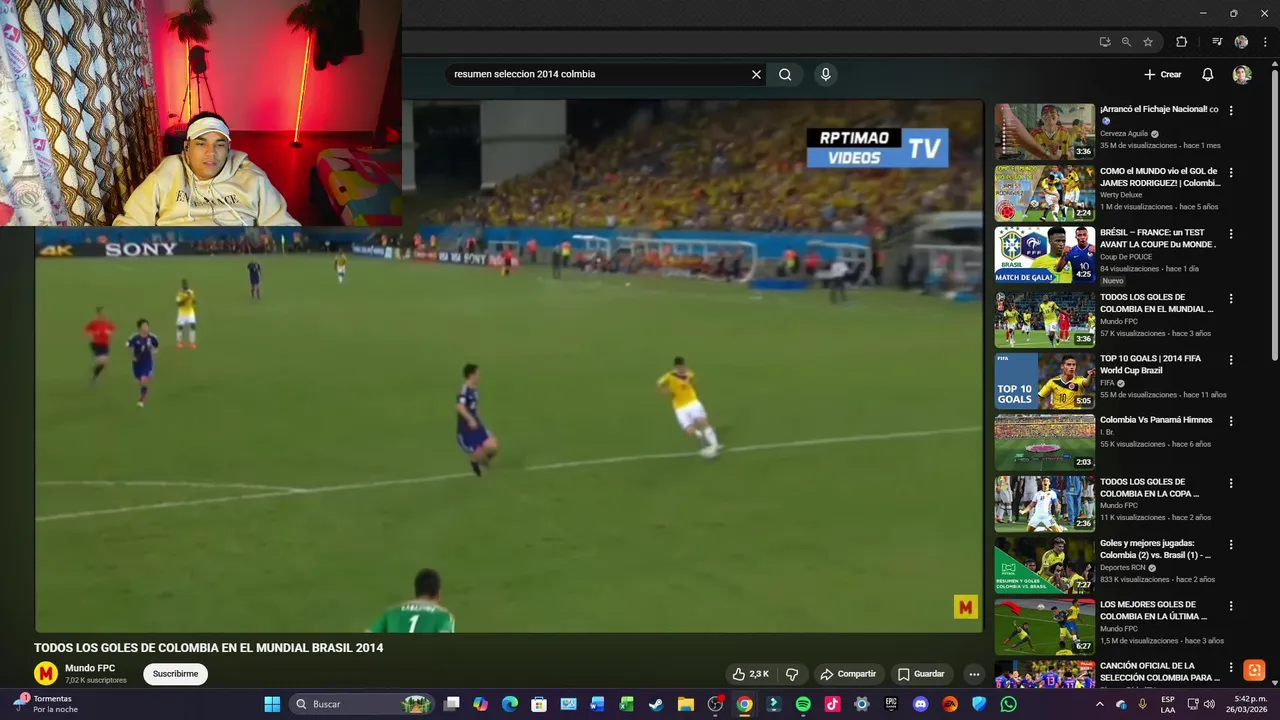The height and width of the screenshot is (720, 1280).
Task: Click the YouTube search magnifier button
Action: click(785, 74)
